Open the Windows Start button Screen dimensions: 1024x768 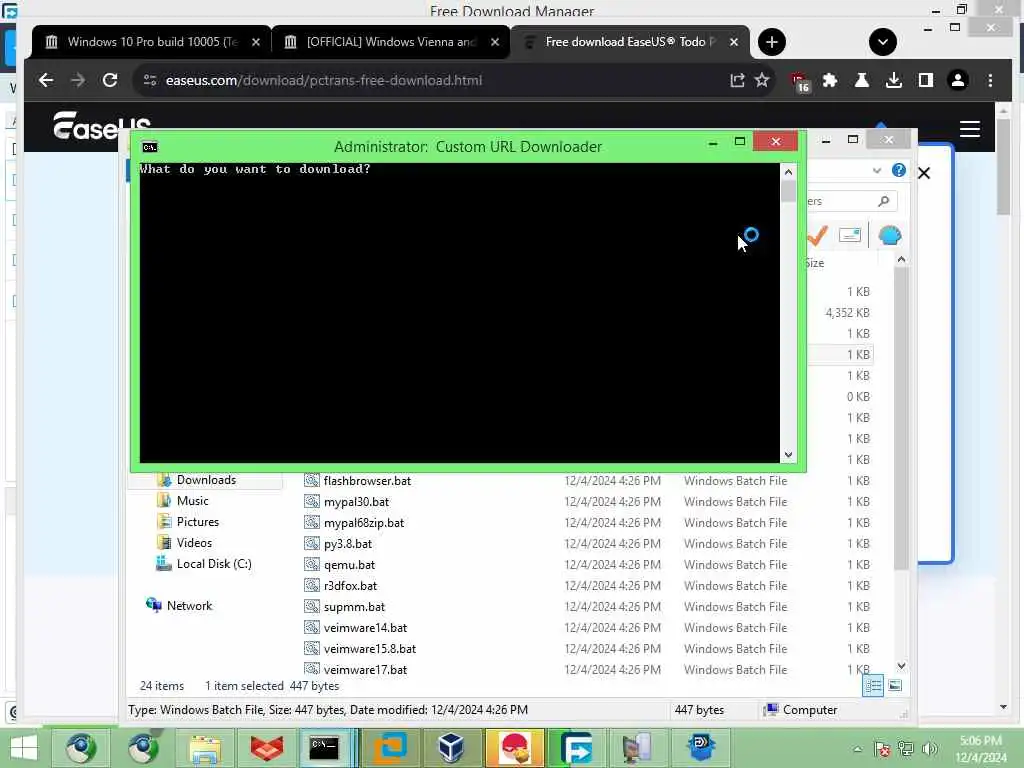point(24,748)
